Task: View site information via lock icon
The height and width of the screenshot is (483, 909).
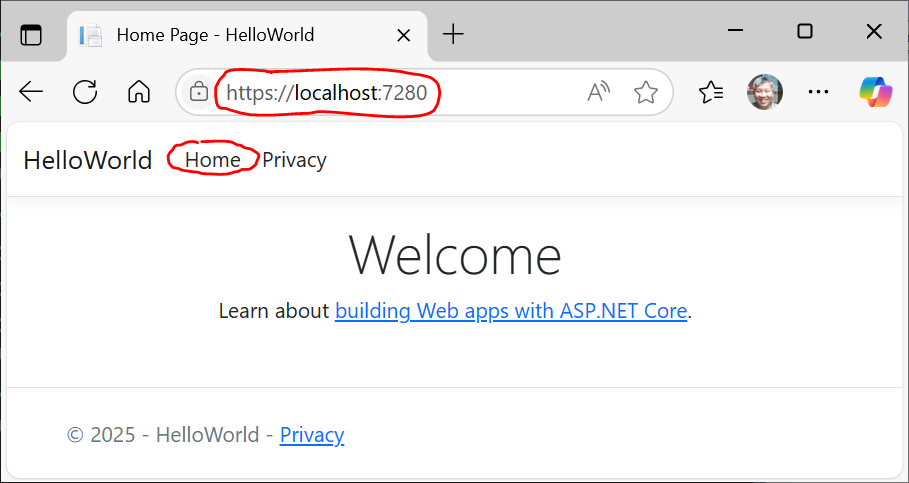Action: (199, 93)
